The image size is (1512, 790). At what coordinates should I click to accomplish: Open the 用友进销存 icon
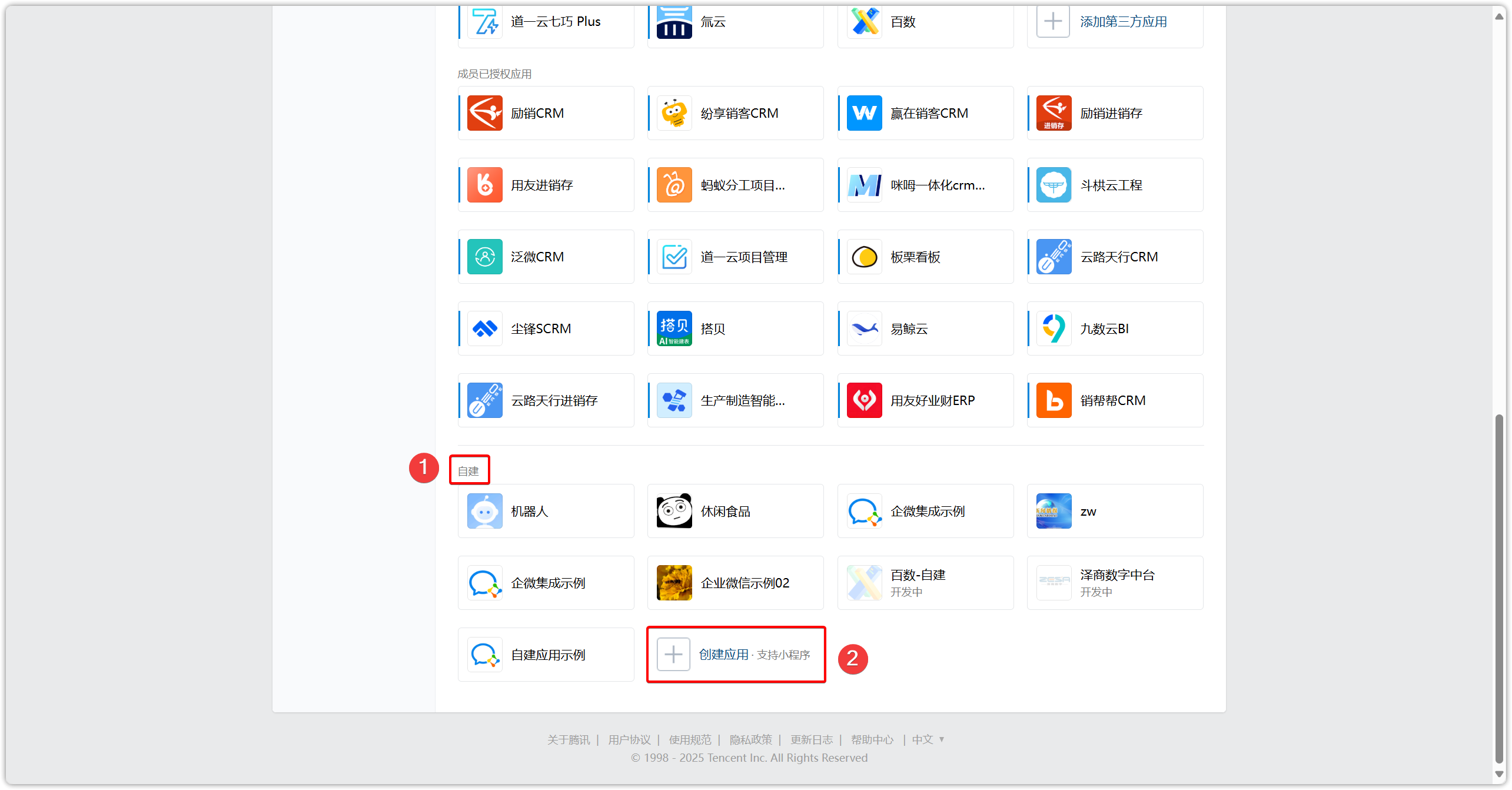click(x=484, y=185)
